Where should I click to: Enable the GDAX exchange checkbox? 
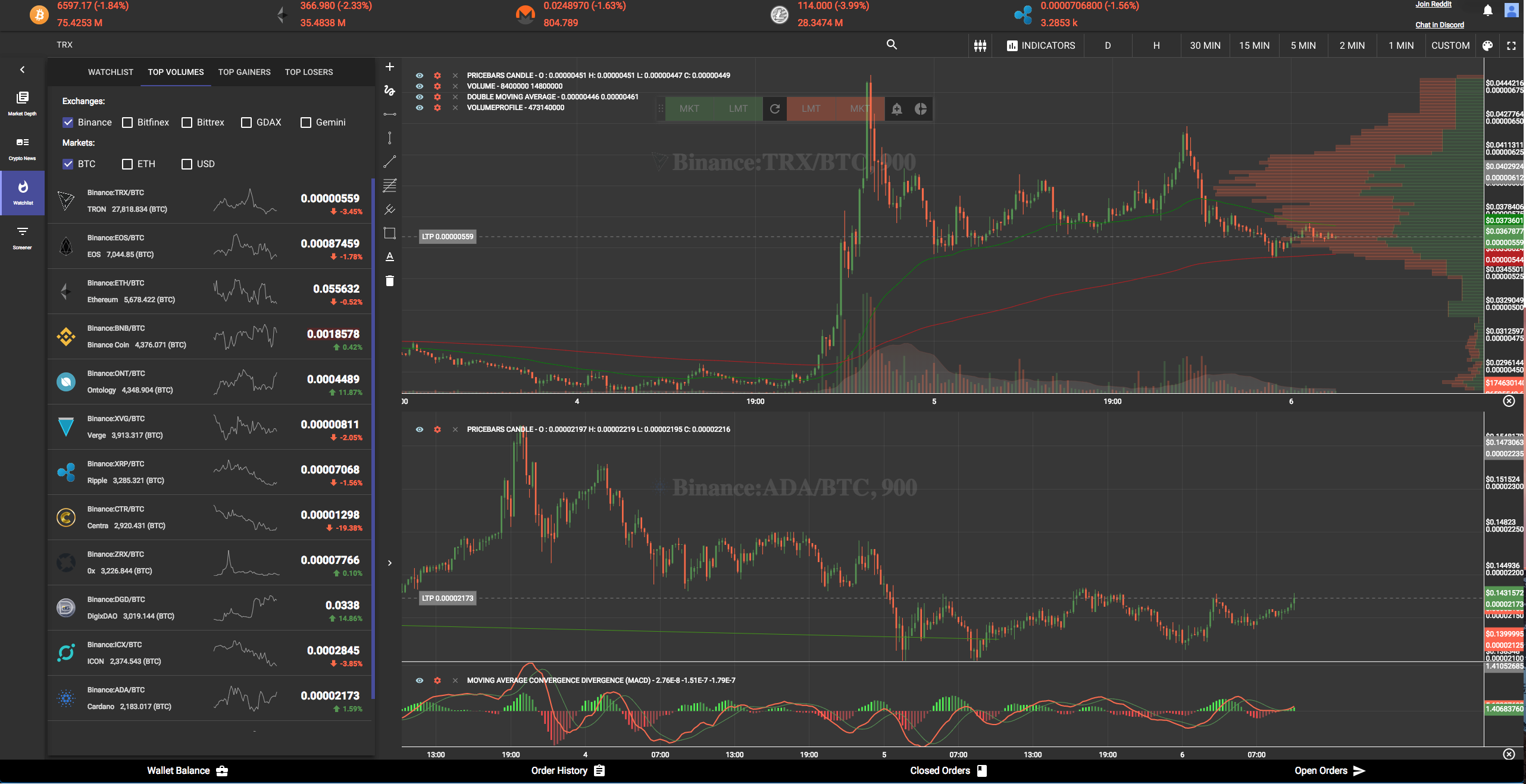[246, 123]
